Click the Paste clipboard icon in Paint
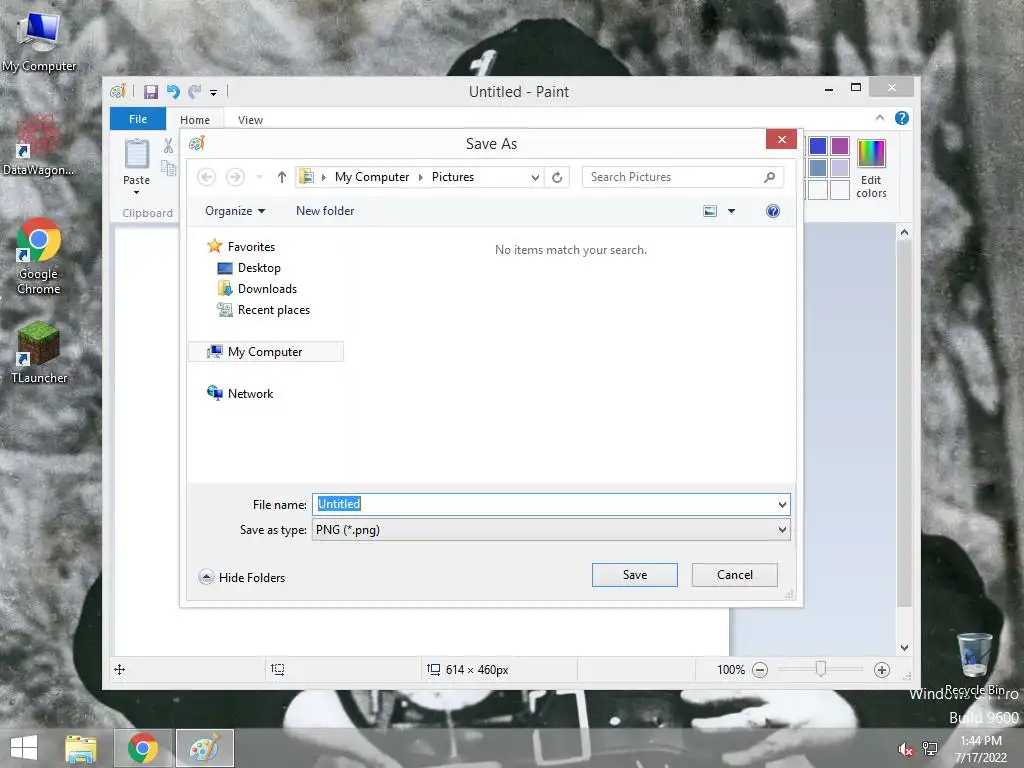 [x=136, y=154]
